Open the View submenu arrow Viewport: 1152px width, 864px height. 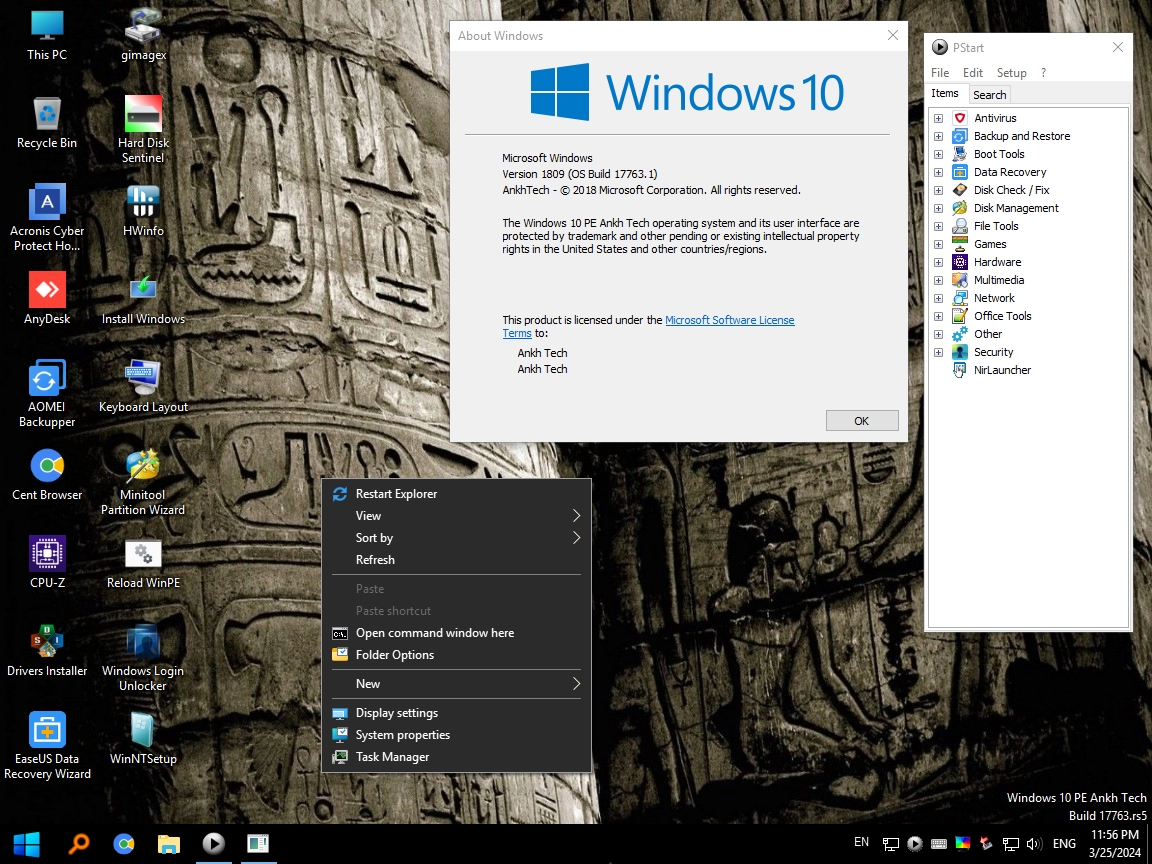(x=577, y=516)
